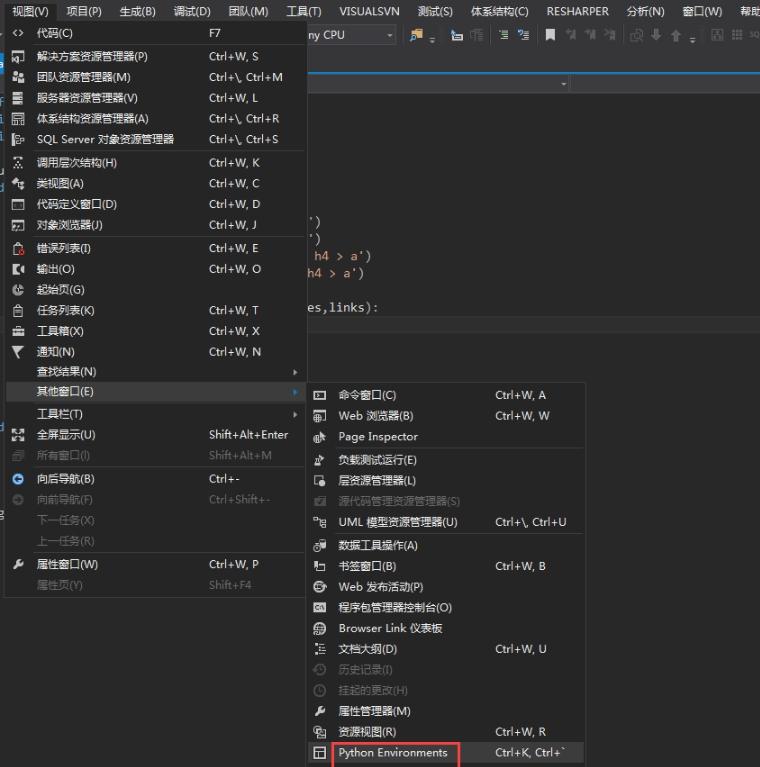The image size is (760, 767).
Task: Click the Team Explorer icon (团队资源管理器)
Action: [x=17, y=77]
